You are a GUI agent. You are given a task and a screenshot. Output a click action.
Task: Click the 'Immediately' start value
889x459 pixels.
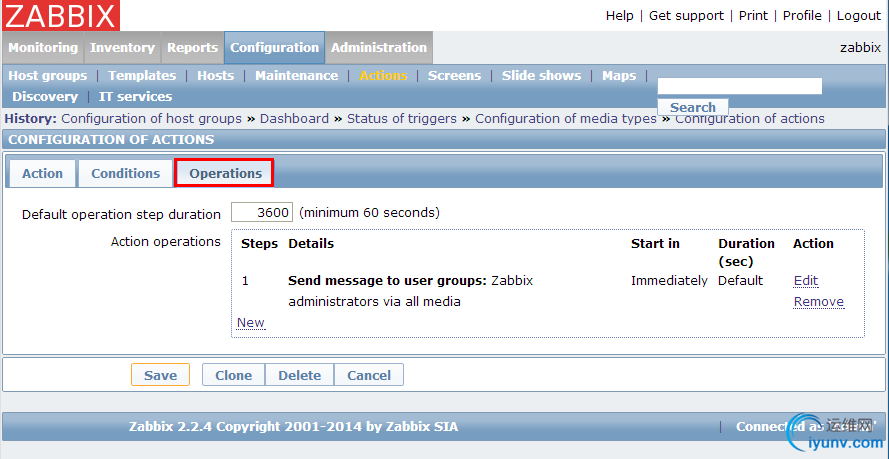669,280
